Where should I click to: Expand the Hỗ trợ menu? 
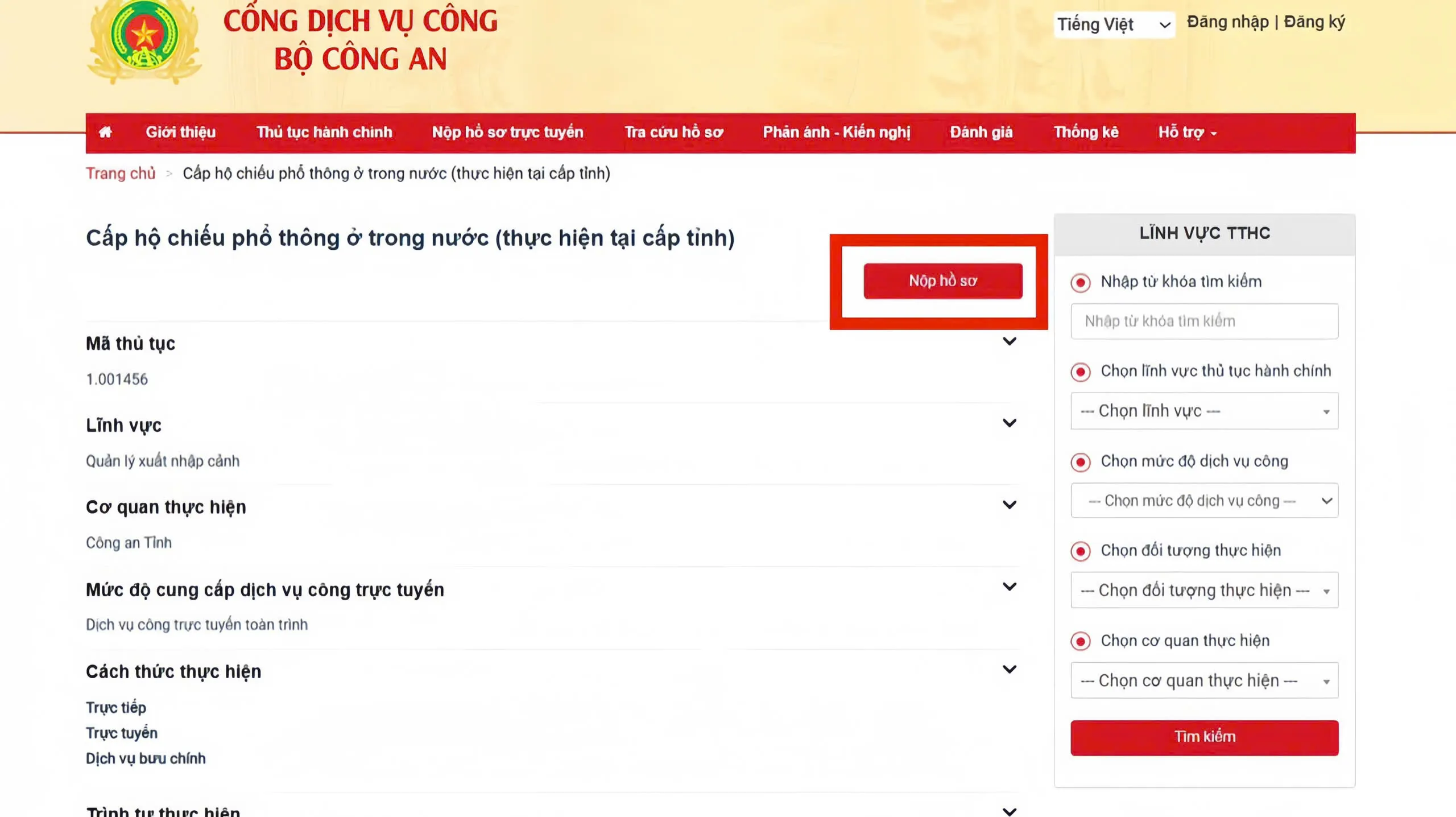click(1186, 133)
